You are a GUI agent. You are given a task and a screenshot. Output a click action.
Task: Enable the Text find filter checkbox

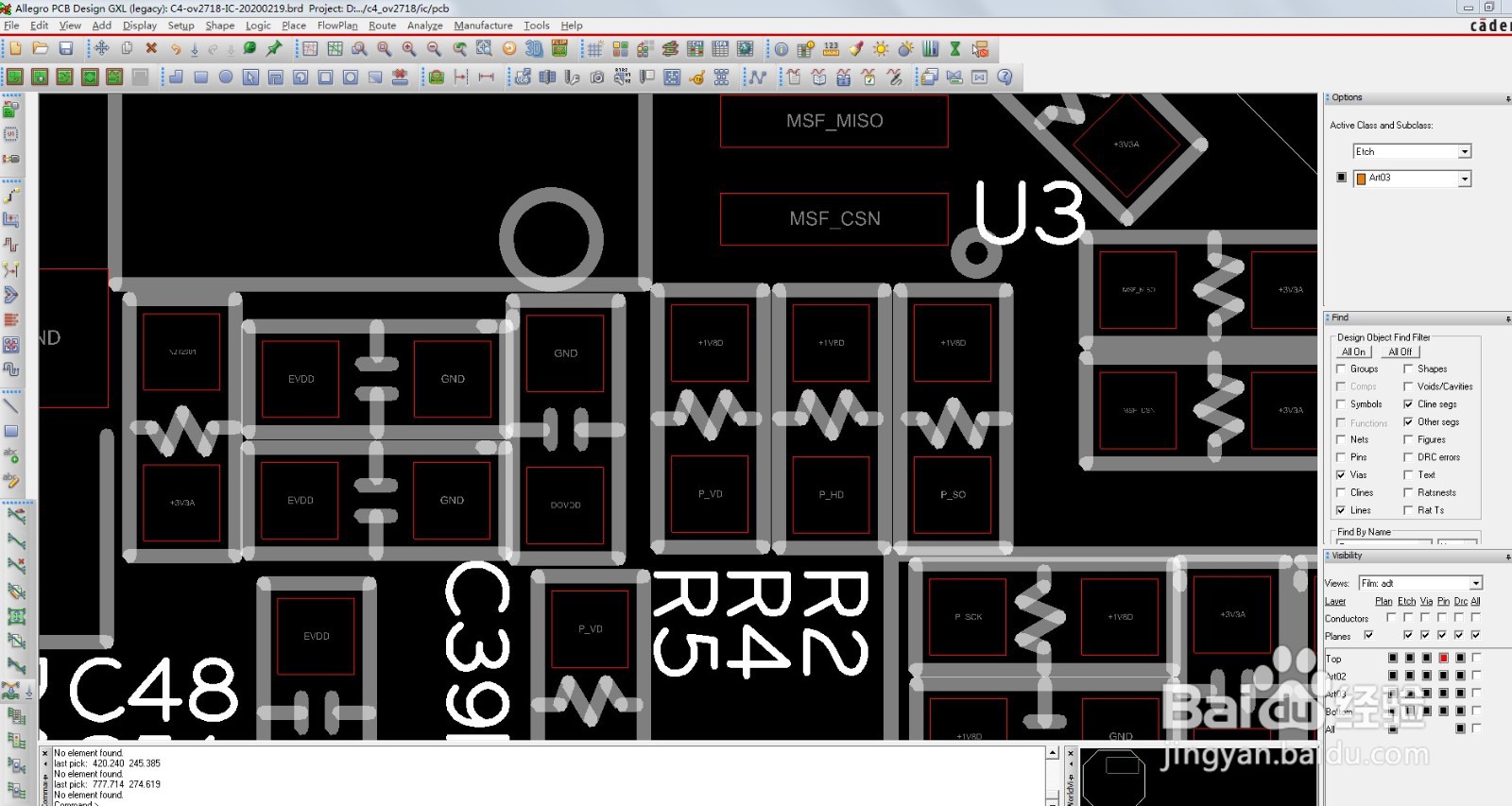1408,474
